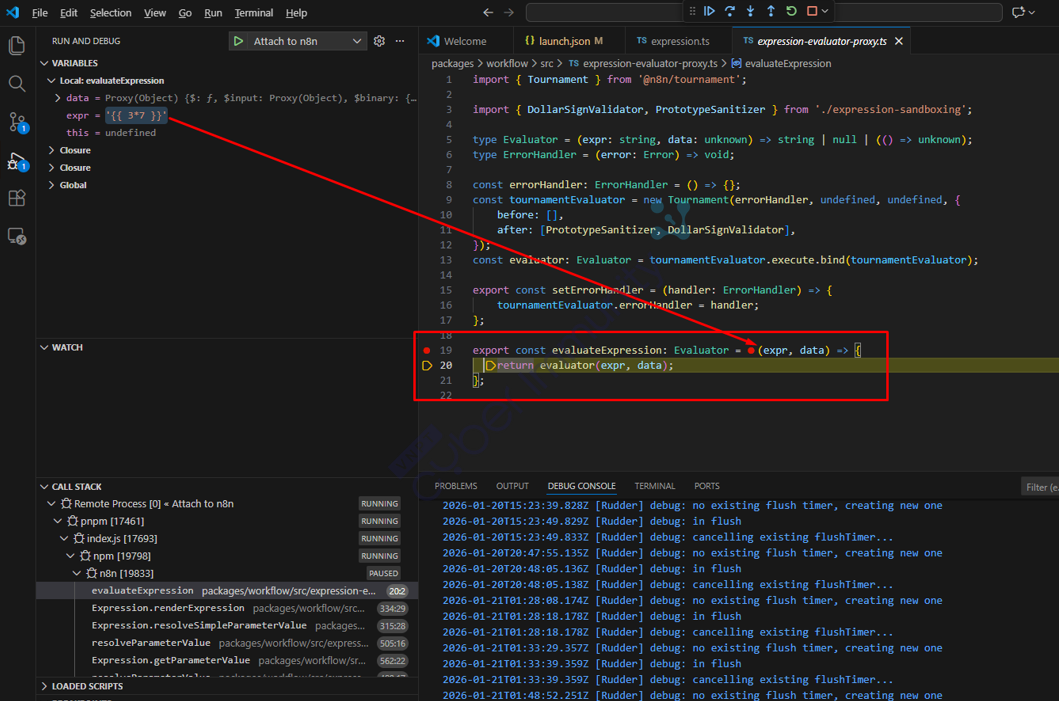Open the Edit menu

[68, 13]
